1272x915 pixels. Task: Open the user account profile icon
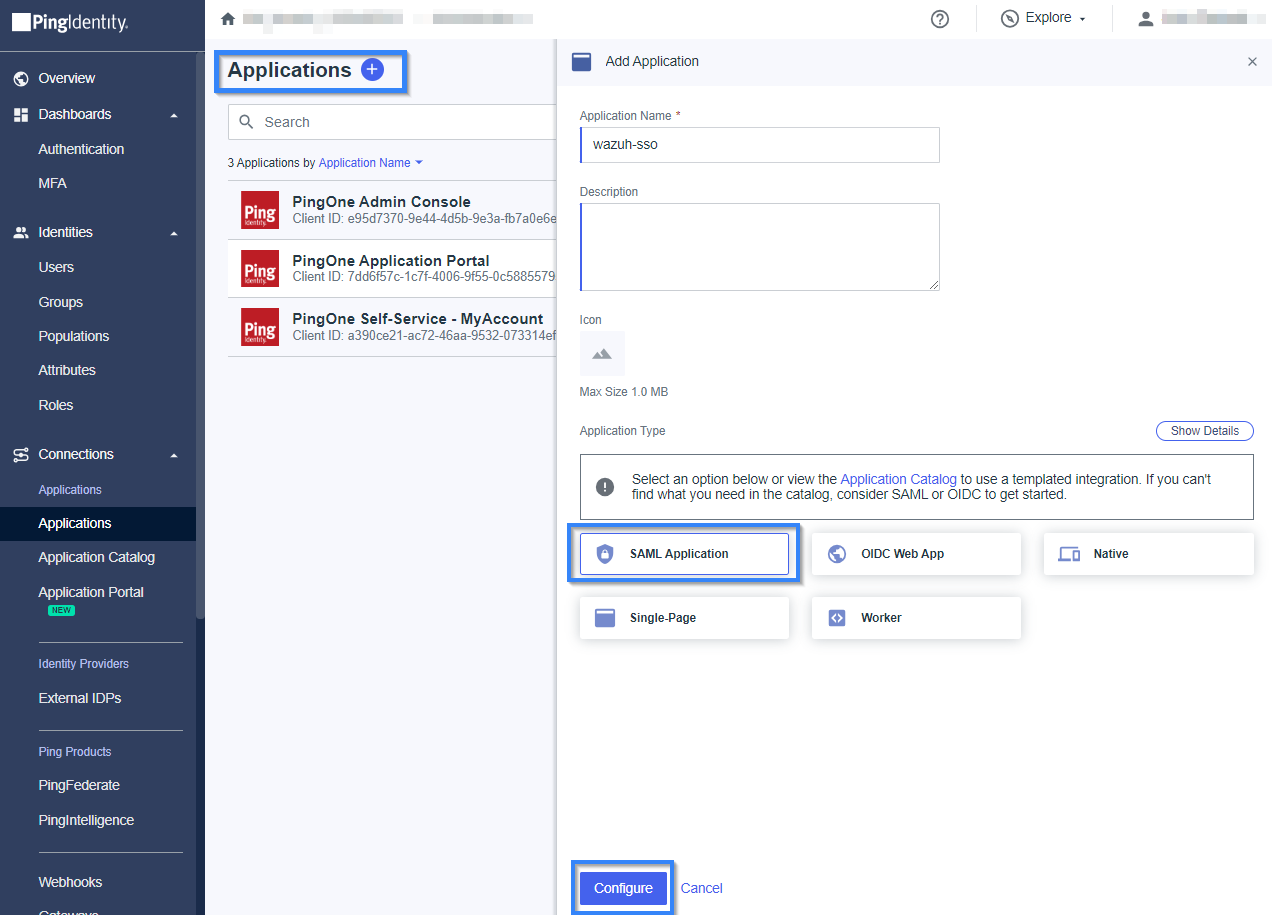[1146, 19]
